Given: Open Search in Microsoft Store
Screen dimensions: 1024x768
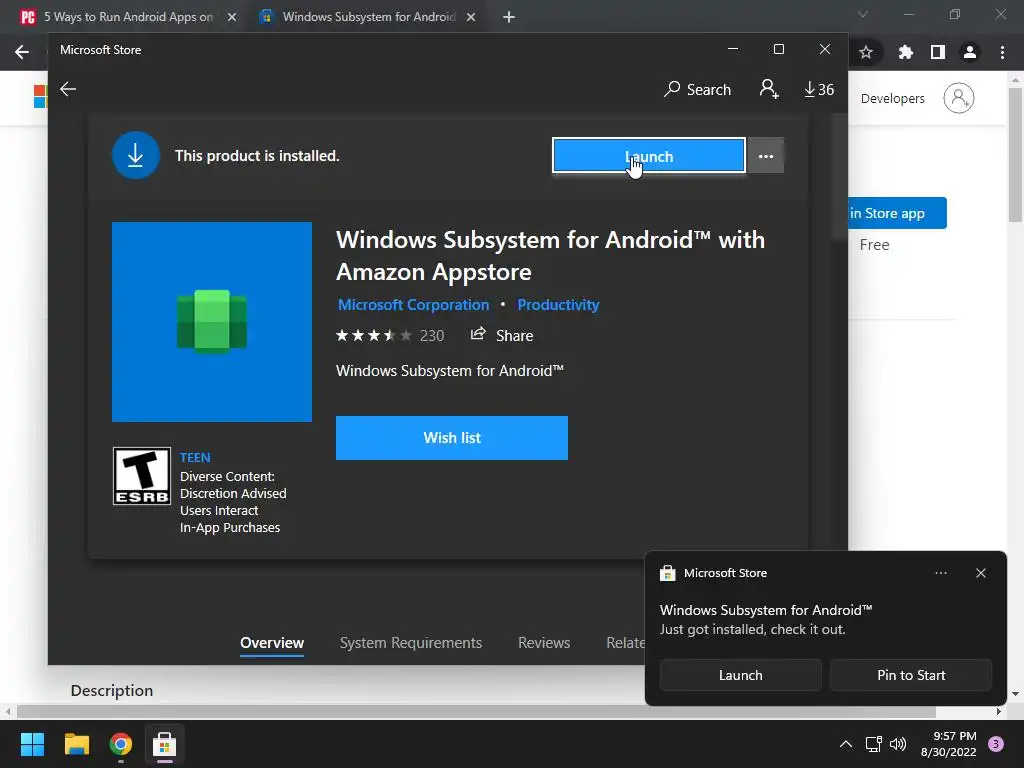Looking at the screenshot, I should point(697,89).
